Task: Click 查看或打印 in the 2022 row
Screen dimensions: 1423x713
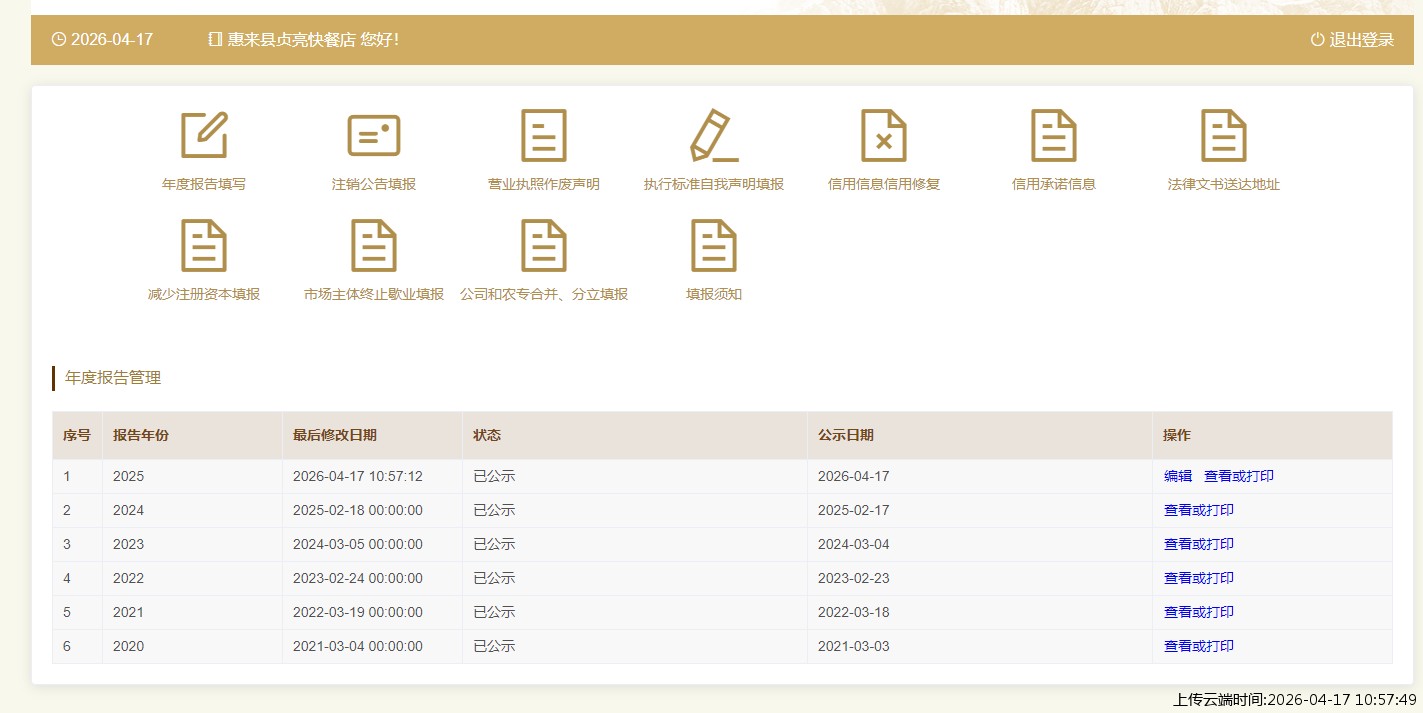Action: pos(1199,578)
